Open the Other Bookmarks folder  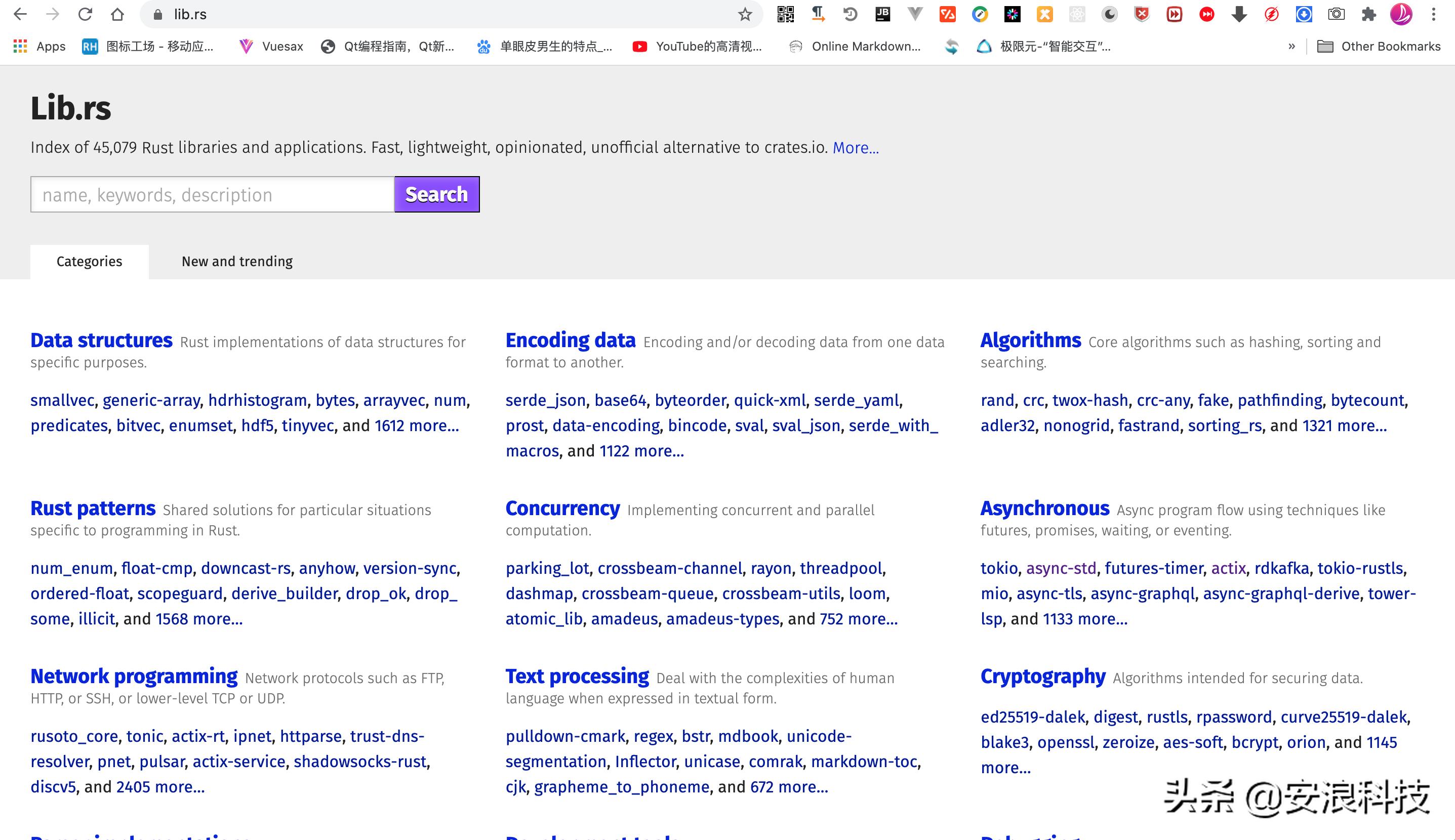point(1379,47)
